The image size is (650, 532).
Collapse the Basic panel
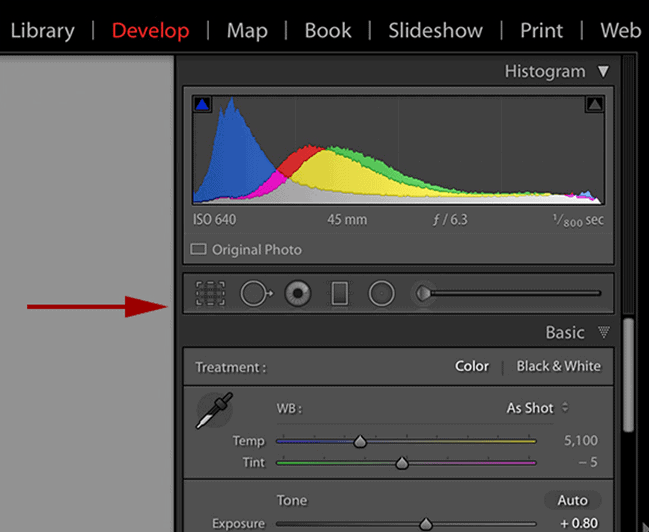pyautogui.click(x=602, y=333)
